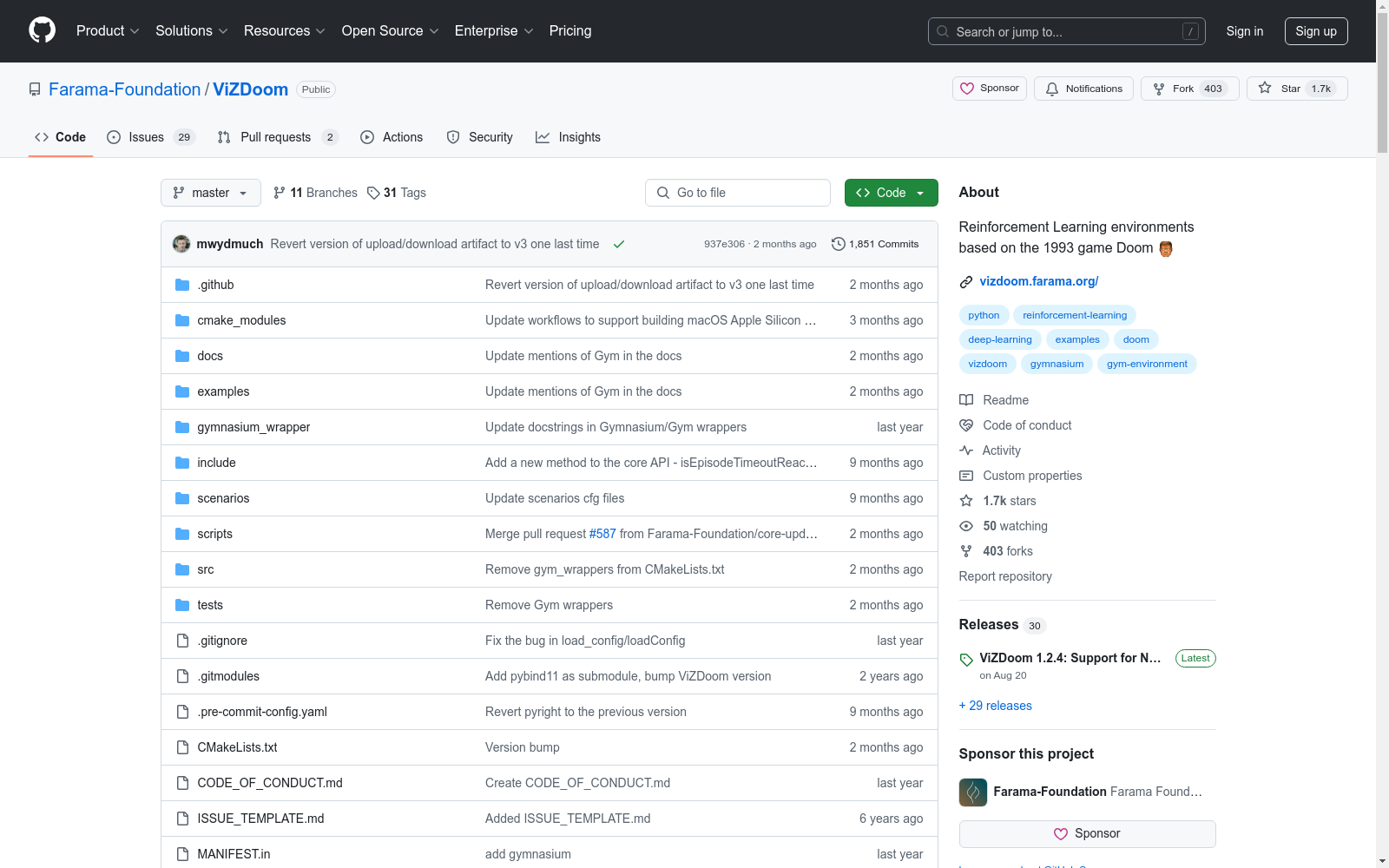The width and height of the screenshot is (1389, 868).
Task: Open the Product dropdown menu
Action: [x=108, y=31]
